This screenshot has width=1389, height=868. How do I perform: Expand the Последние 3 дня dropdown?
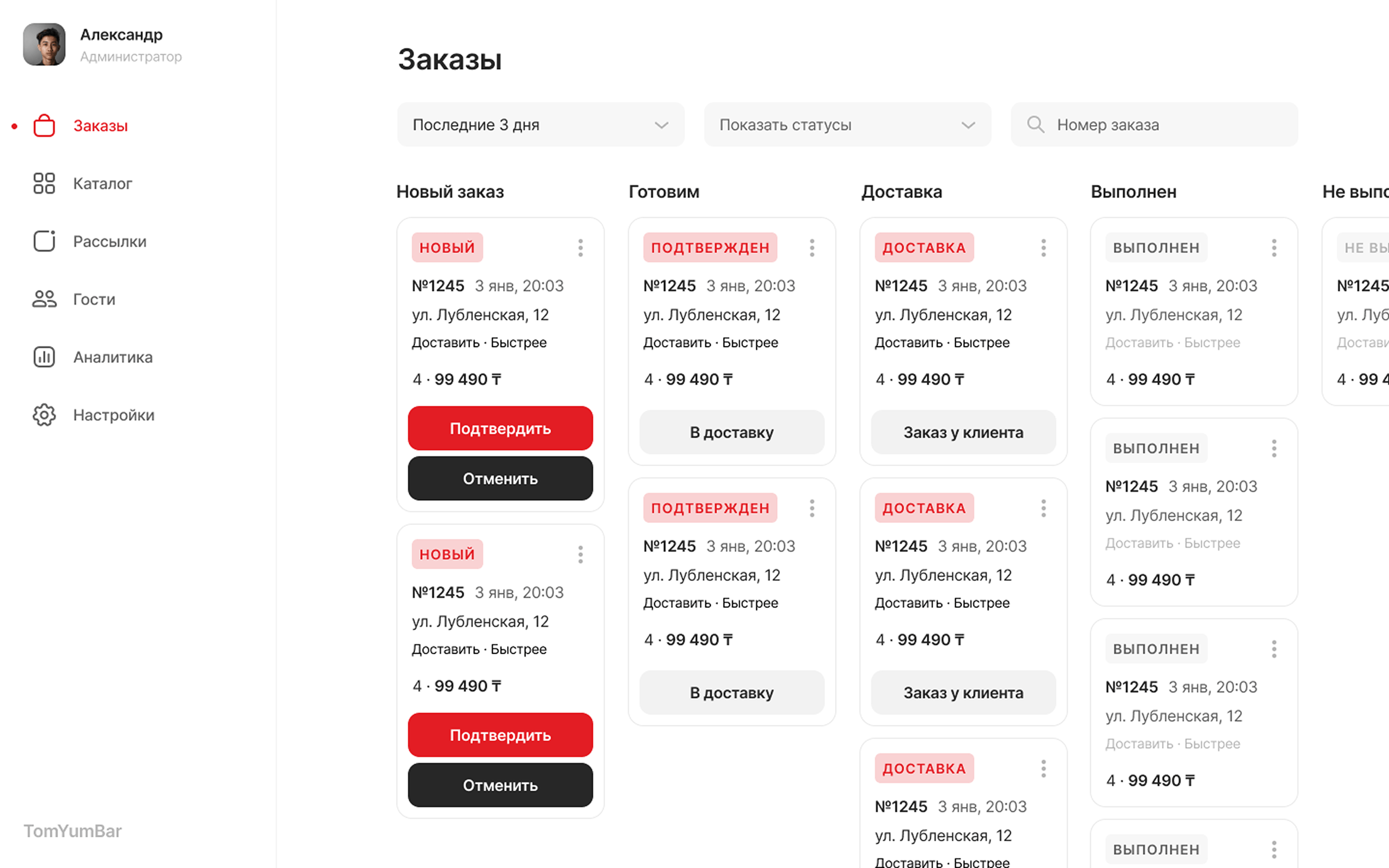(x=540, y=125)
